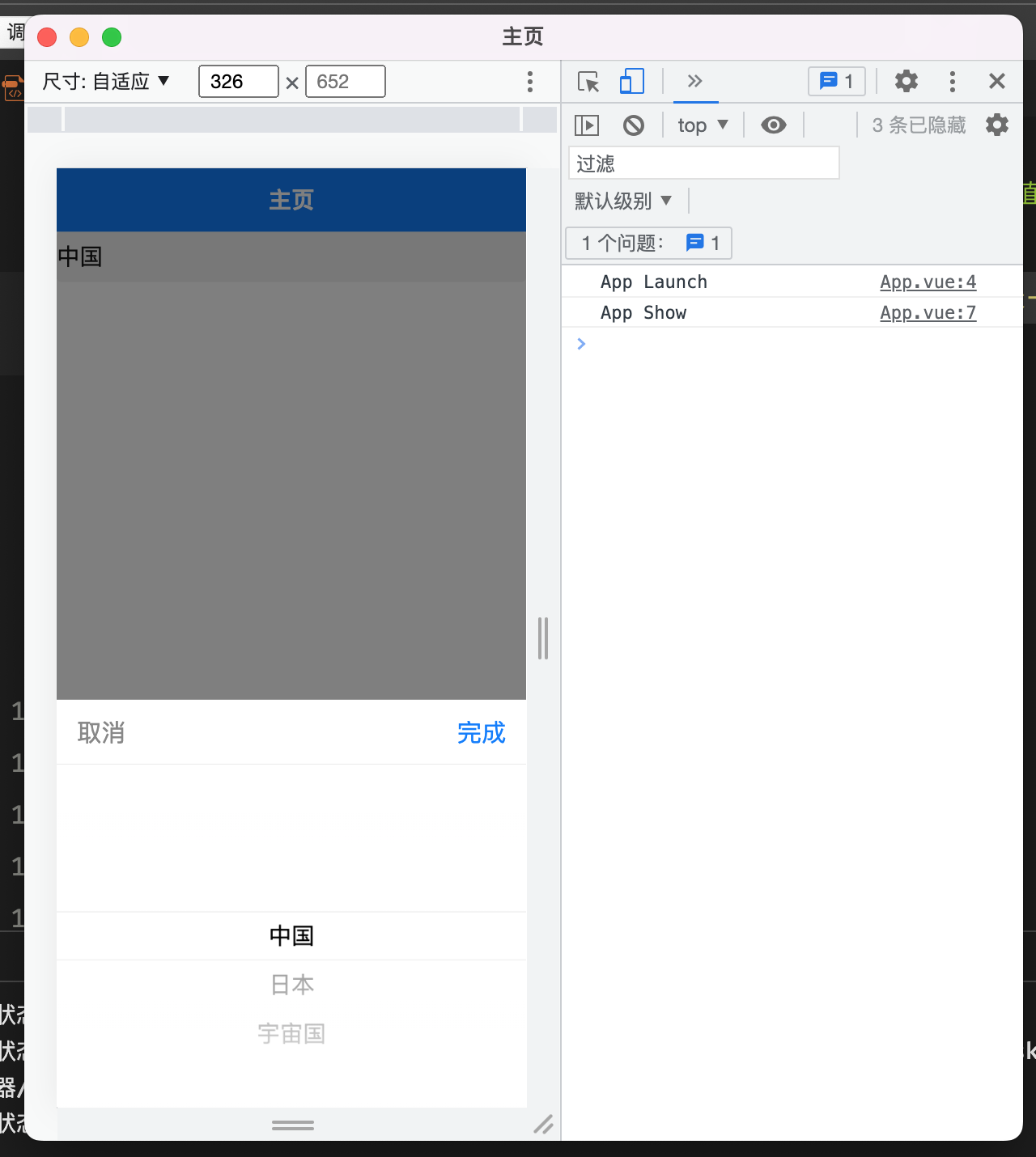Open console settings gear icon
This screenshot has width=1036, height=1157.
tap(997, 125)
